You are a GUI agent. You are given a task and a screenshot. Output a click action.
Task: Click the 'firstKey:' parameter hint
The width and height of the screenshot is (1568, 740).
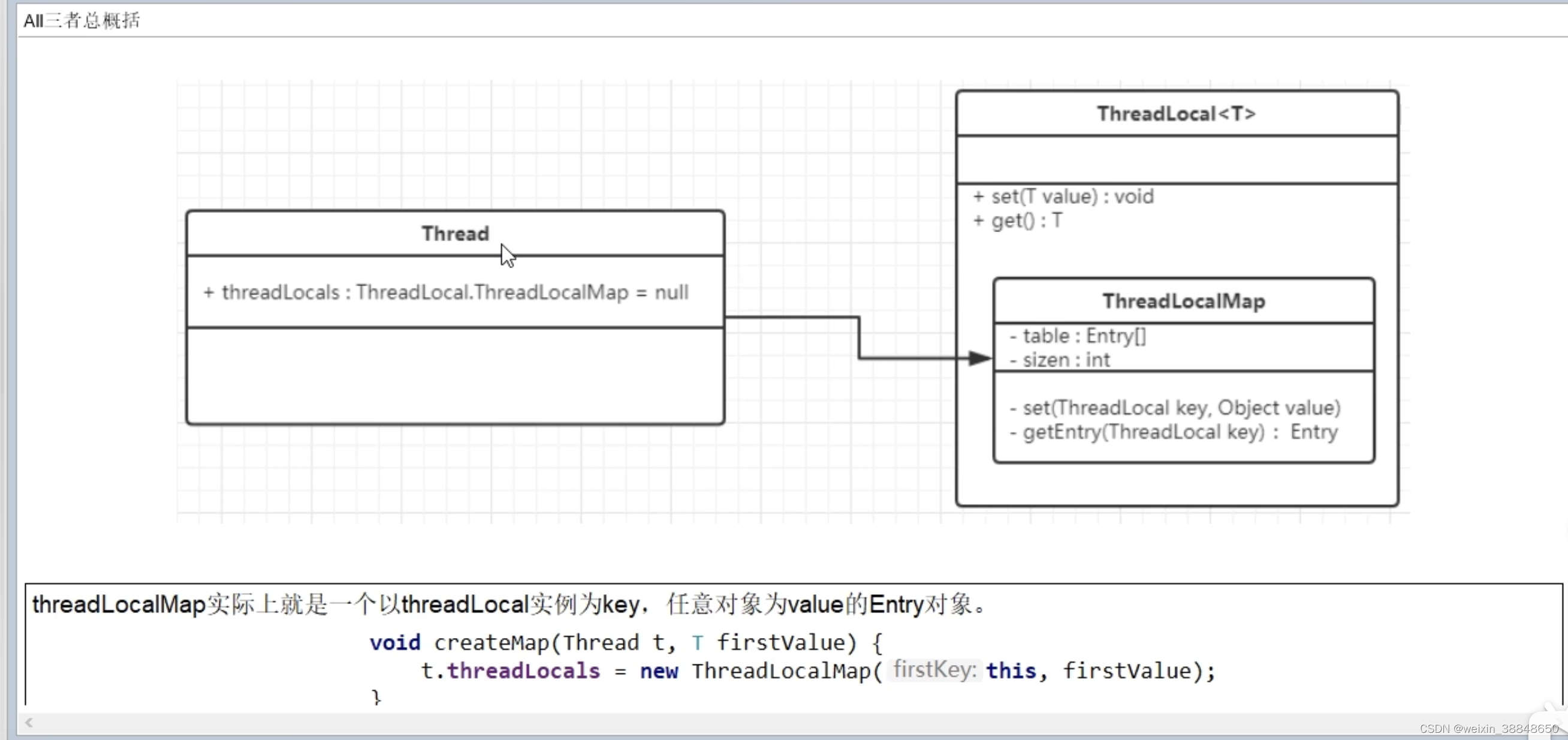coord(934,670)
